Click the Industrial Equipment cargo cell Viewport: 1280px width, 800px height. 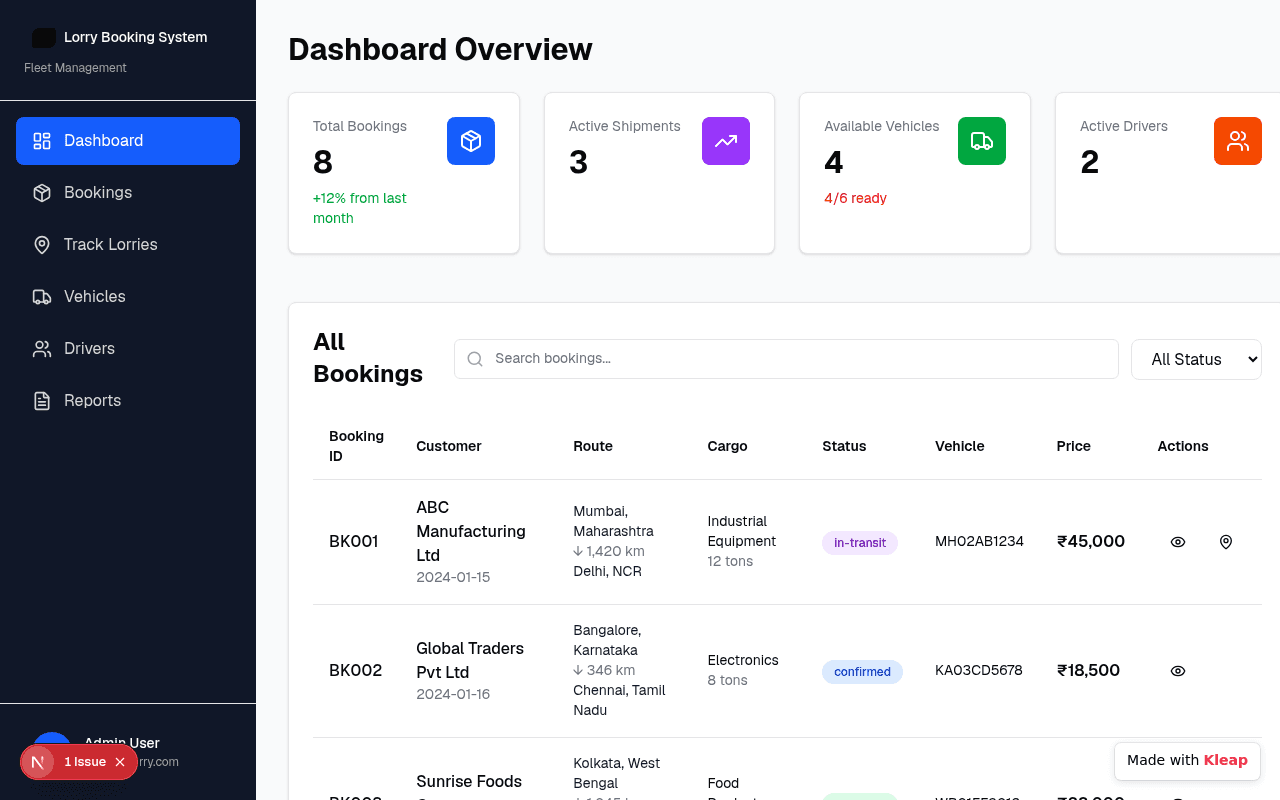tap(742, 532)
